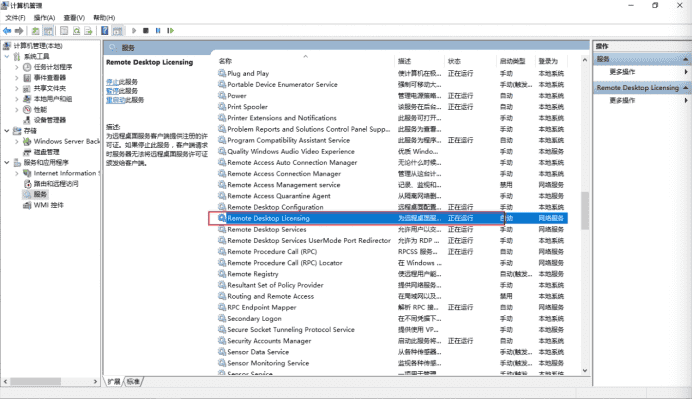693x399 pixels.
Task: Collapse Remote Desktop Licensing section in Actions pane
Action: [685, 87]
